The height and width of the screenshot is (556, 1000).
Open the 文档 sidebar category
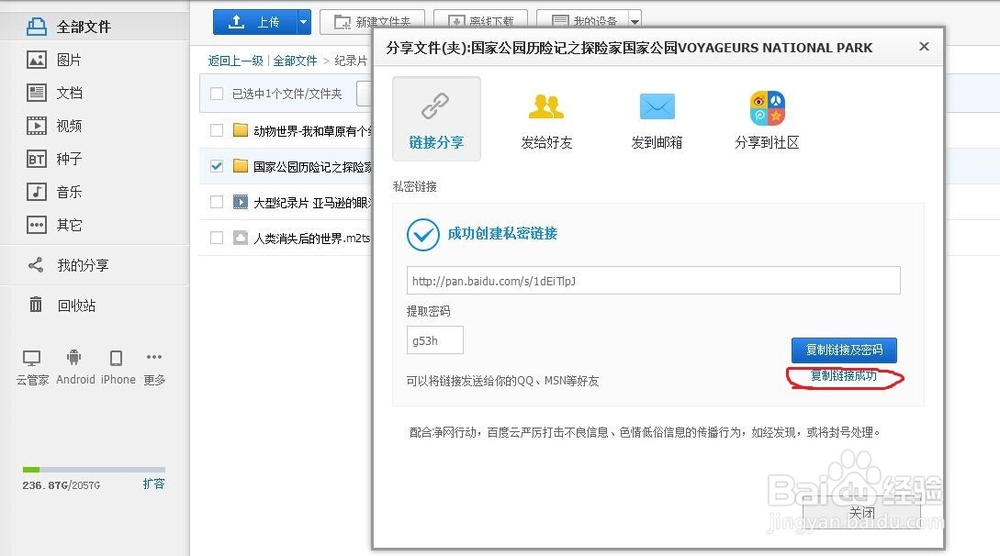point(68,93)
